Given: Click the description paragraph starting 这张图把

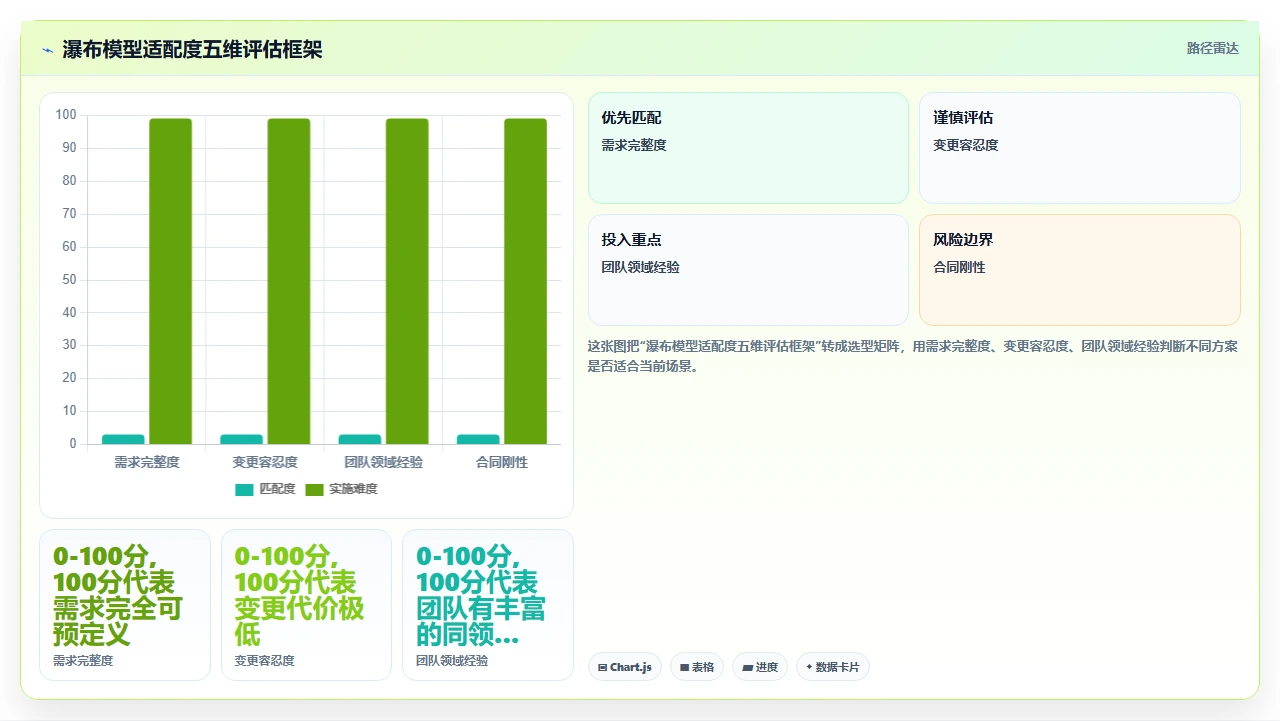Looking at the screenshot, I should click(x=913, y=356).
